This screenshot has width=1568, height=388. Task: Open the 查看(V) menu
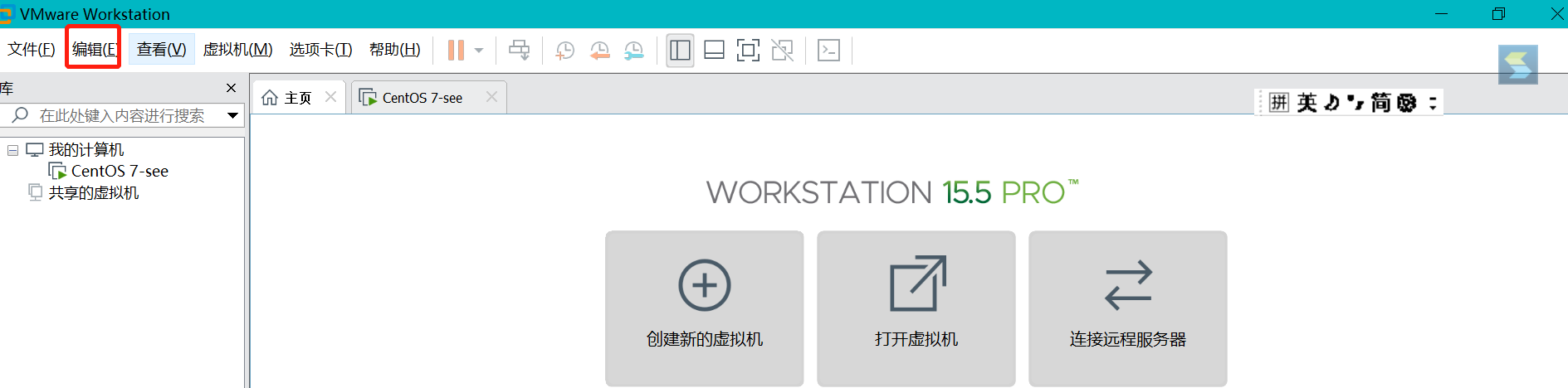(161, 50)
